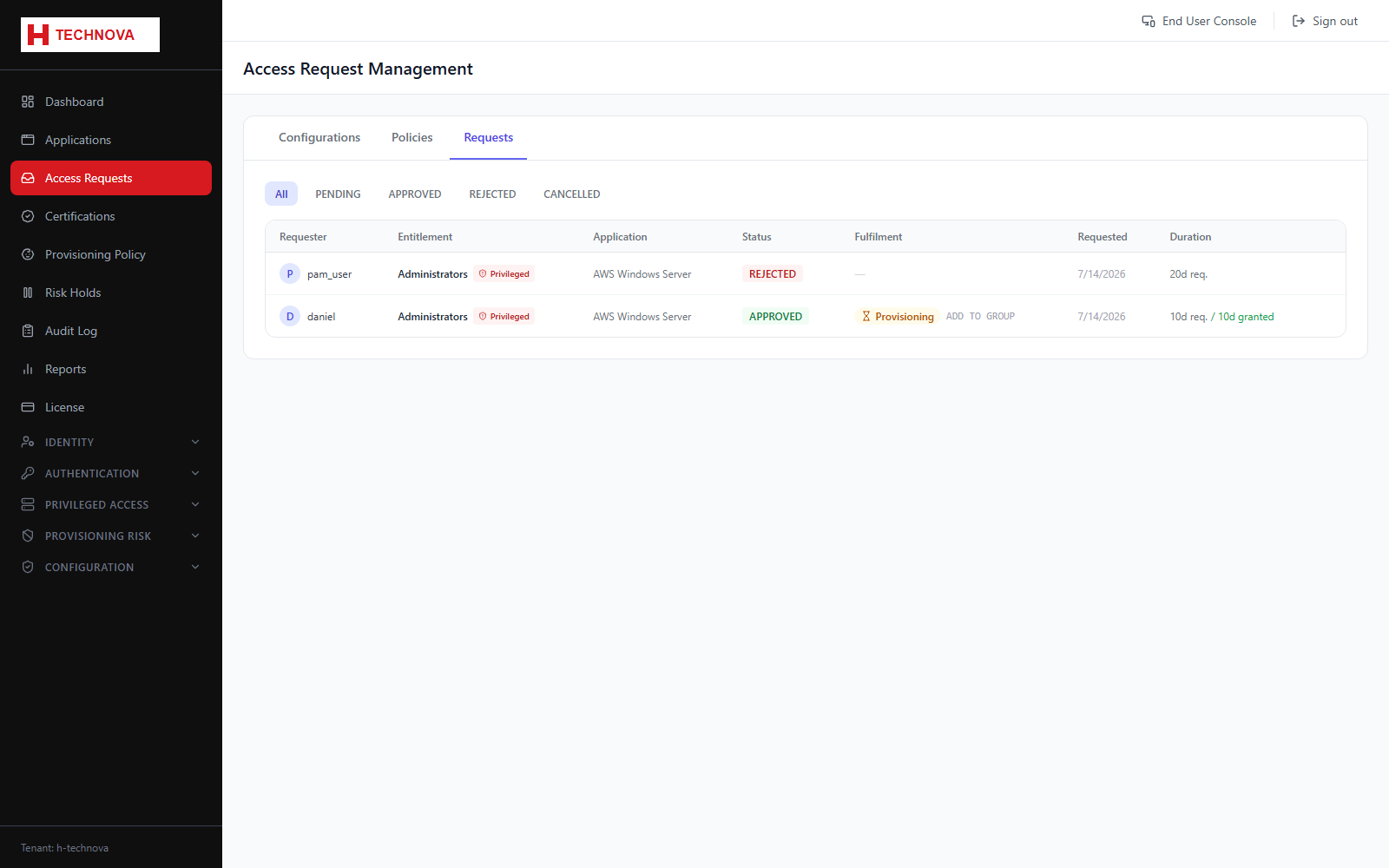Click the daniel requester name
The height and width of the screenshot is (868, 1389).
[x=321, y=317]
